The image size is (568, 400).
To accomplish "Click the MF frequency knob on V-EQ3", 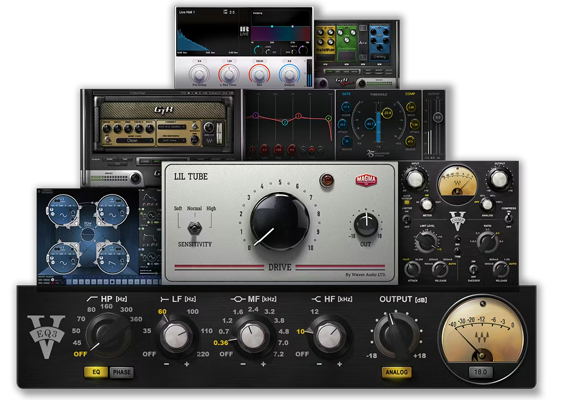I will [x=253, y=337].
